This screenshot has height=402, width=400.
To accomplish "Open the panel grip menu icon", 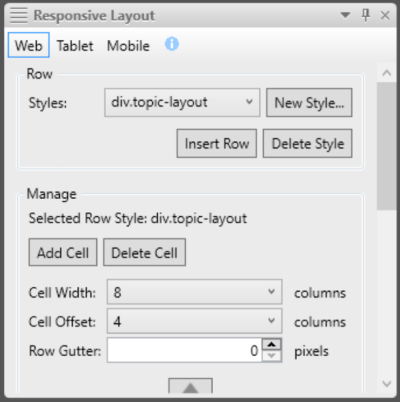I will coord(18,15).
